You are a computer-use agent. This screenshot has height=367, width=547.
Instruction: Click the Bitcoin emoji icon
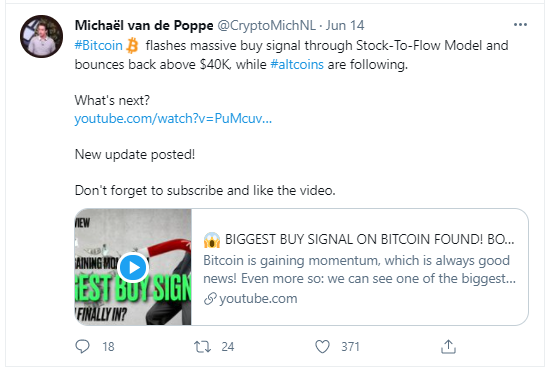(133, 46)
